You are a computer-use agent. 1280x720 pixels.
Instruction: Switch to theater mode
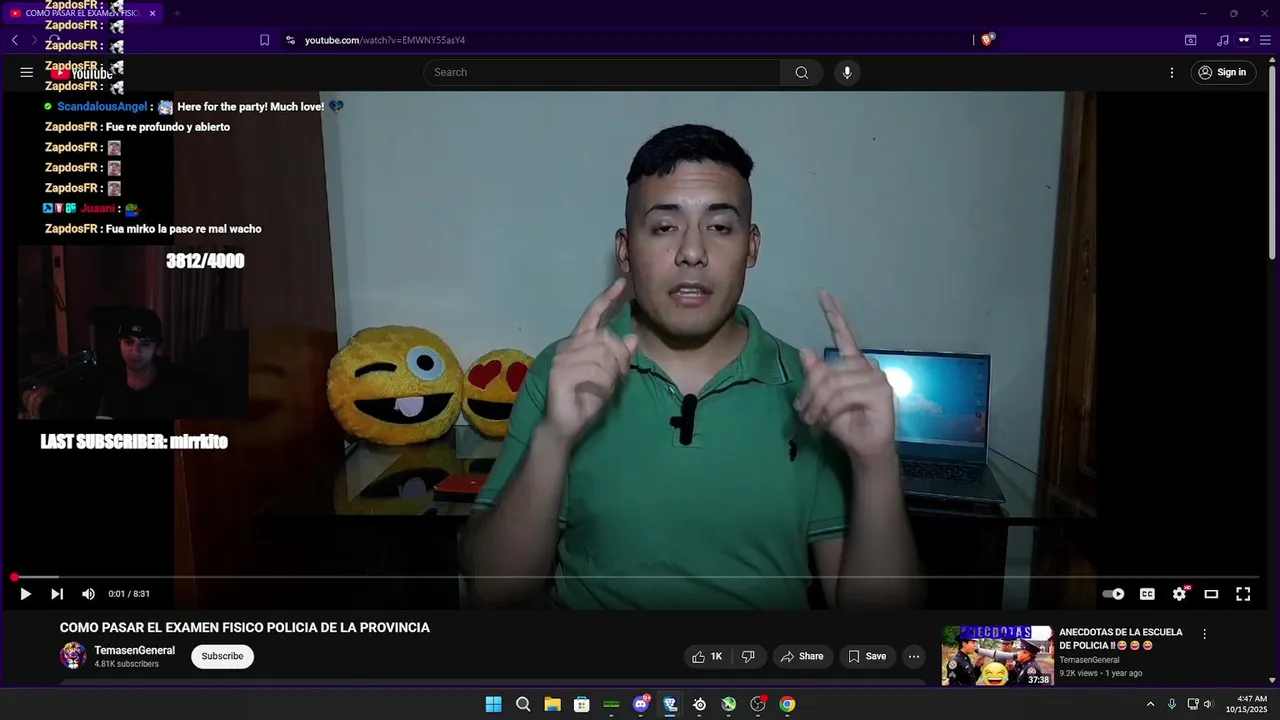(x=1211, y=594)
